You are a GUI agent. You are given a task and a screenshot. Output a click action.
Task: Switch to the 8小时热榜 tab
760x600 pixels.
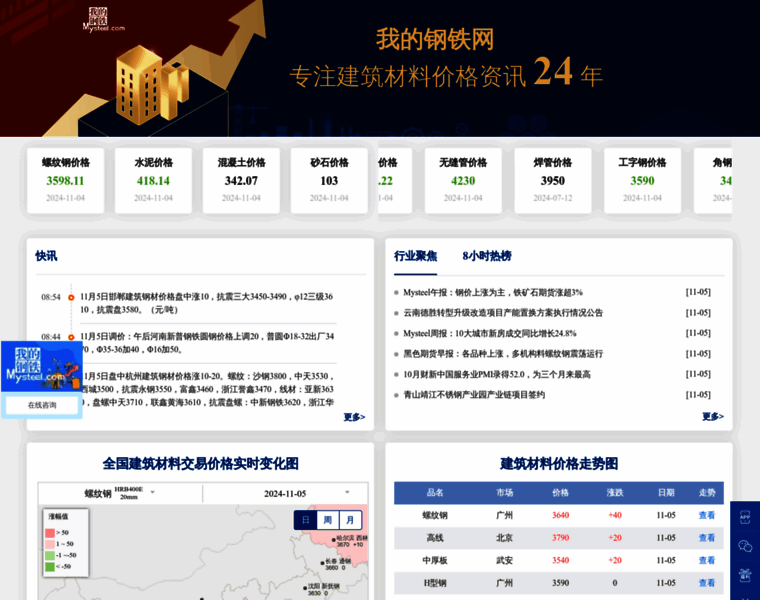pyautogui.click(x=487, y=256)
